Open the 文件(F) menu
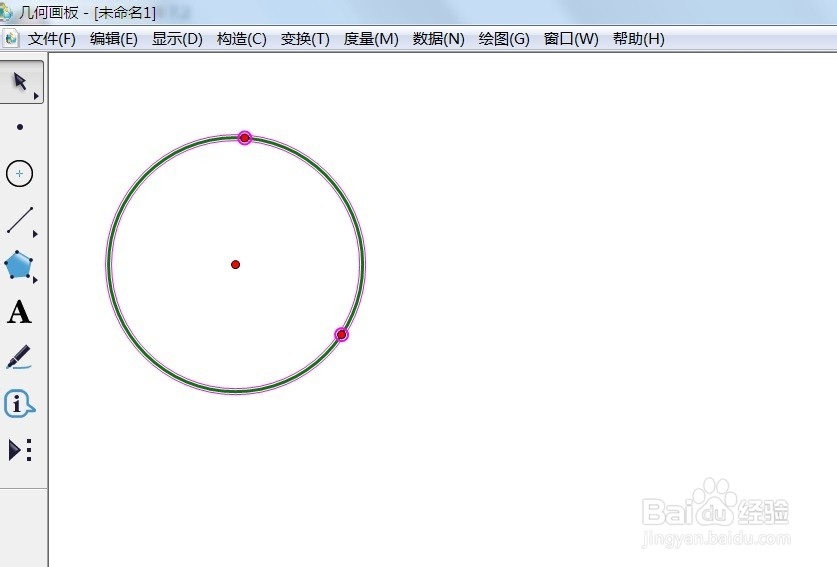The width and height of the screenshot is (837, 567). 52,39
